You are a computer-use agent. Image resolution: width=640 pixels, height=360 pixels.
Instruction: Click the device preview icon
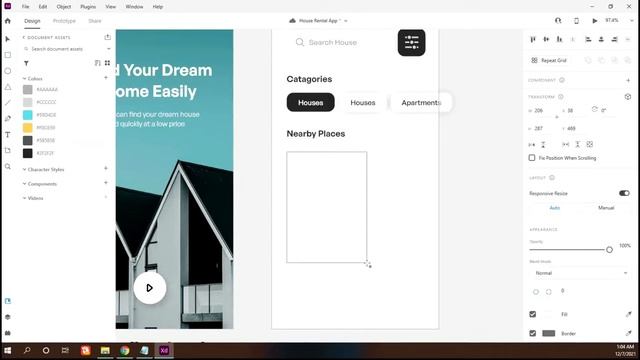576,21
